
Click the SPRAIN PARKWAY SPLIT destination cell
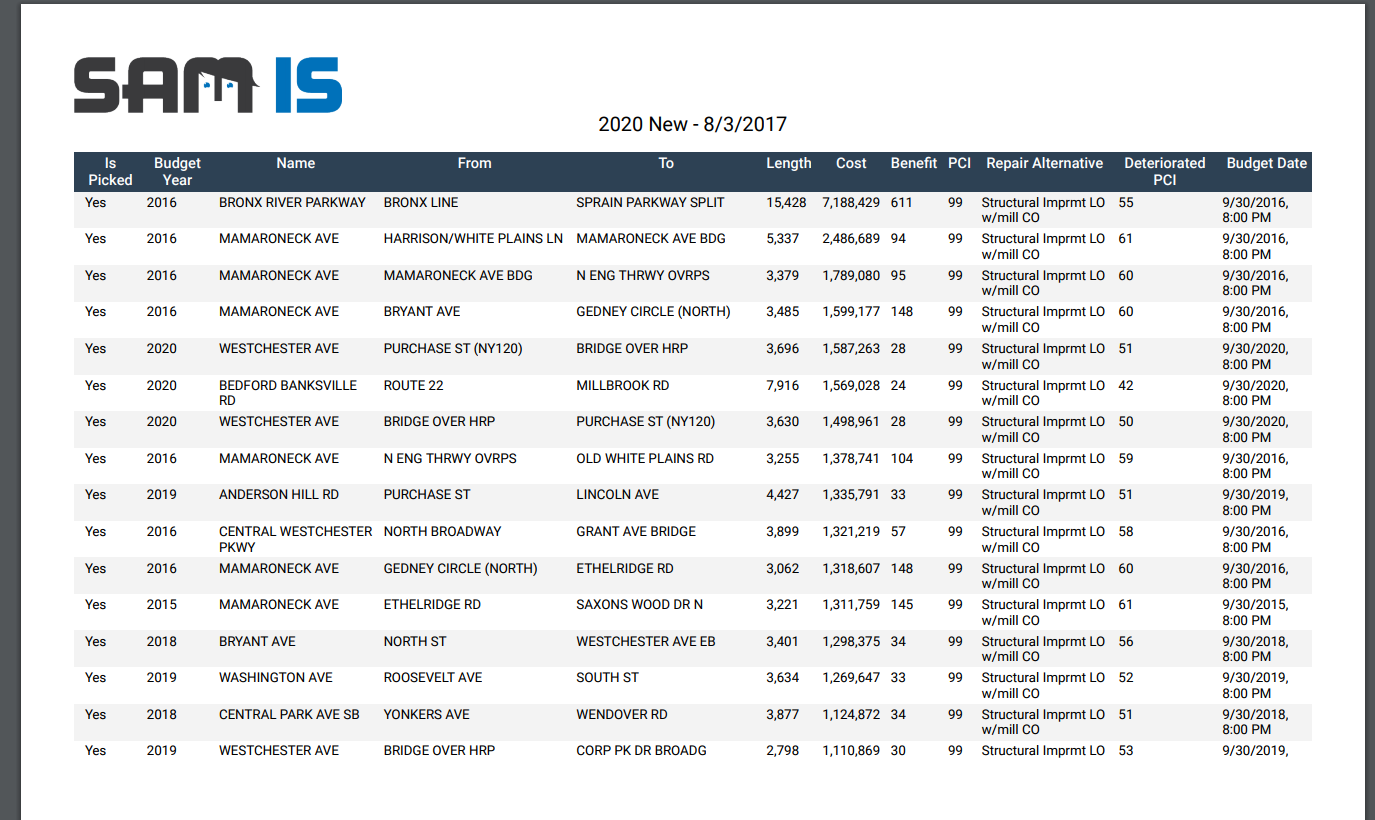[x=650, y=203]
